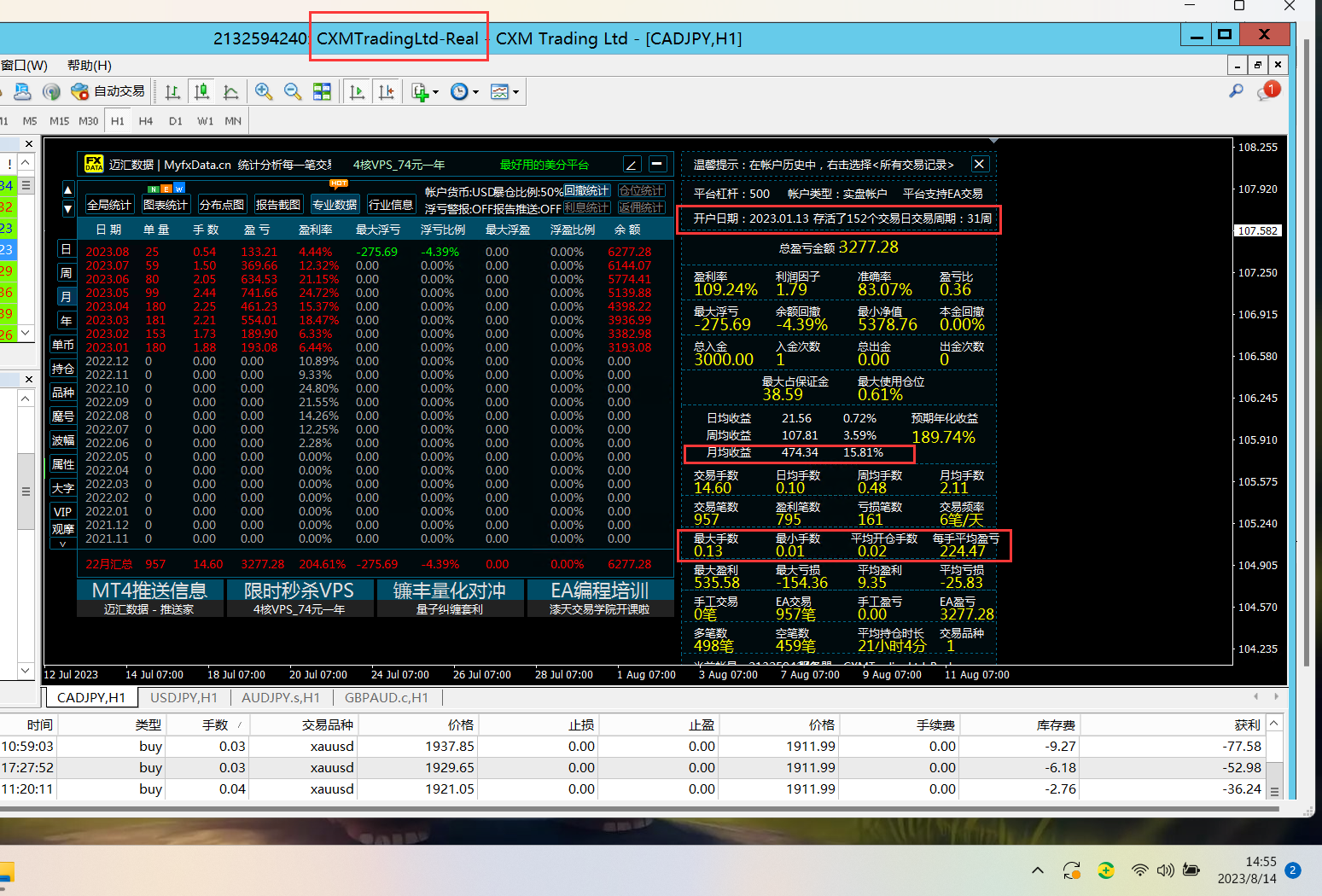The width and height of the screenshot is (1322, 896).
Task: Open the Wi-Fi network tray icon
Action: [x=1139, y=870]
